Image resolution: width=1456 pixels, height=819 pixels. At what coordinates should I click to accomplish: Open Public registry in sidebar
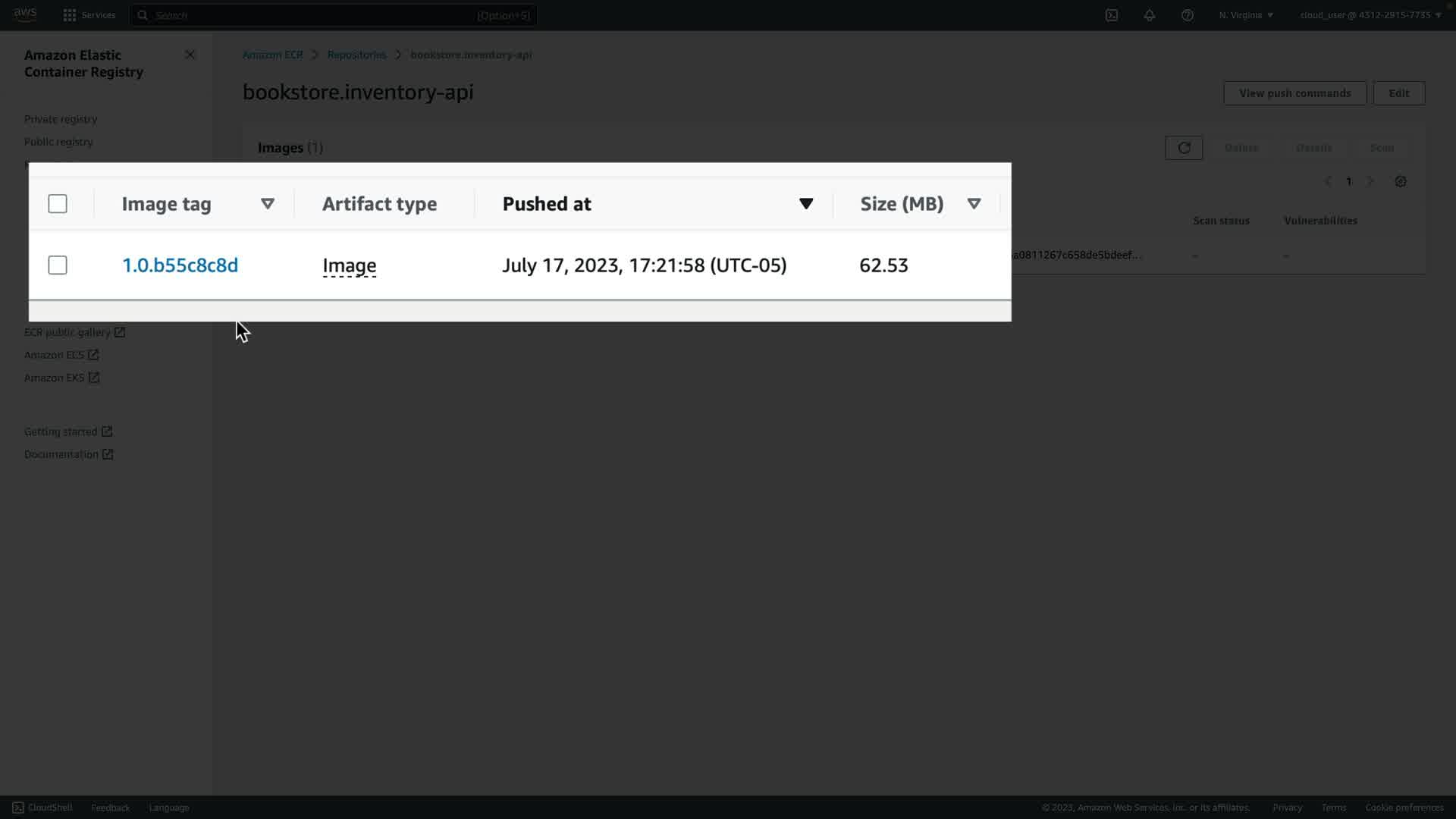pos(58,142)
